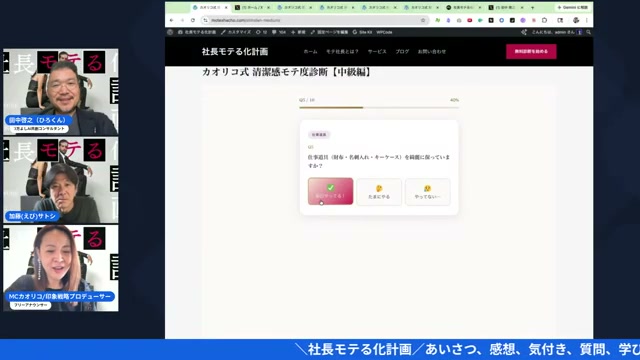
Task: Open the + 新規 menu in admin bar
Action: pyautogui.click(x=298, y=32)
